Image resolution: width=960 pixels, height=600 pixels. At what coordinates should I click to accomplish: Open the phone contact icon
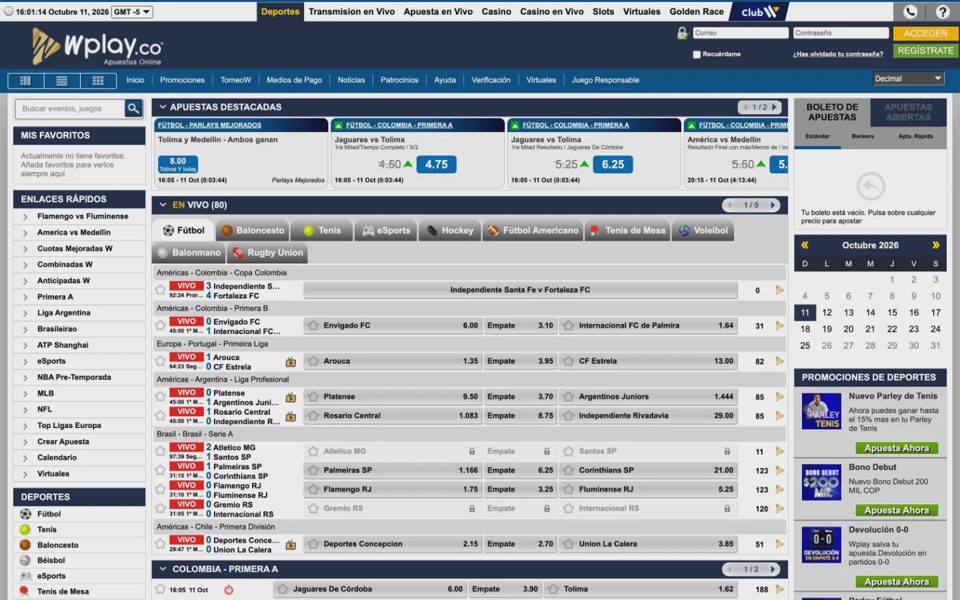pos(910,12)
